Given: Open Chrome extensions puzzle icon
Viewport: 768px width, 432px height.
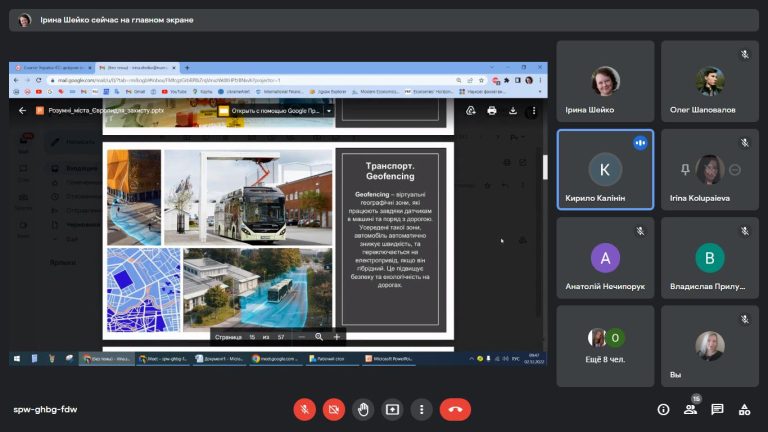Looking at the screenshot, I should click(507, 80).
